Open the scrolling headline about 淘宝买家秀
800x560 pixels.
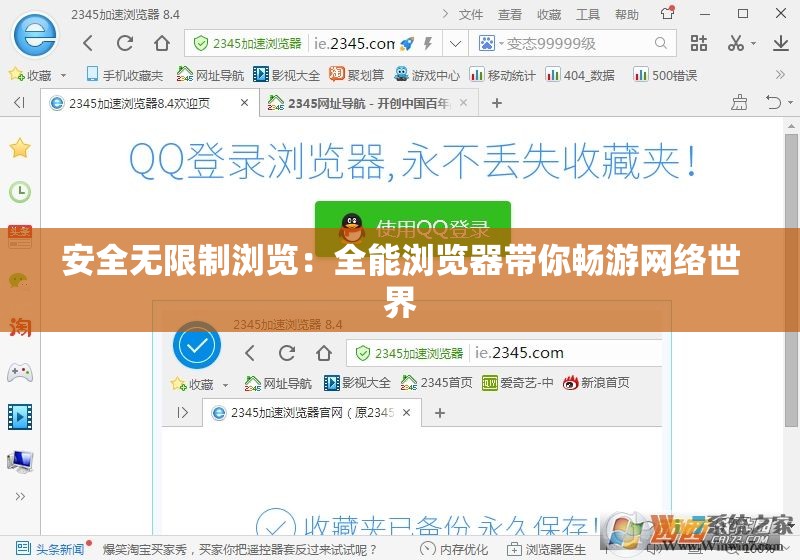point(240,549)
